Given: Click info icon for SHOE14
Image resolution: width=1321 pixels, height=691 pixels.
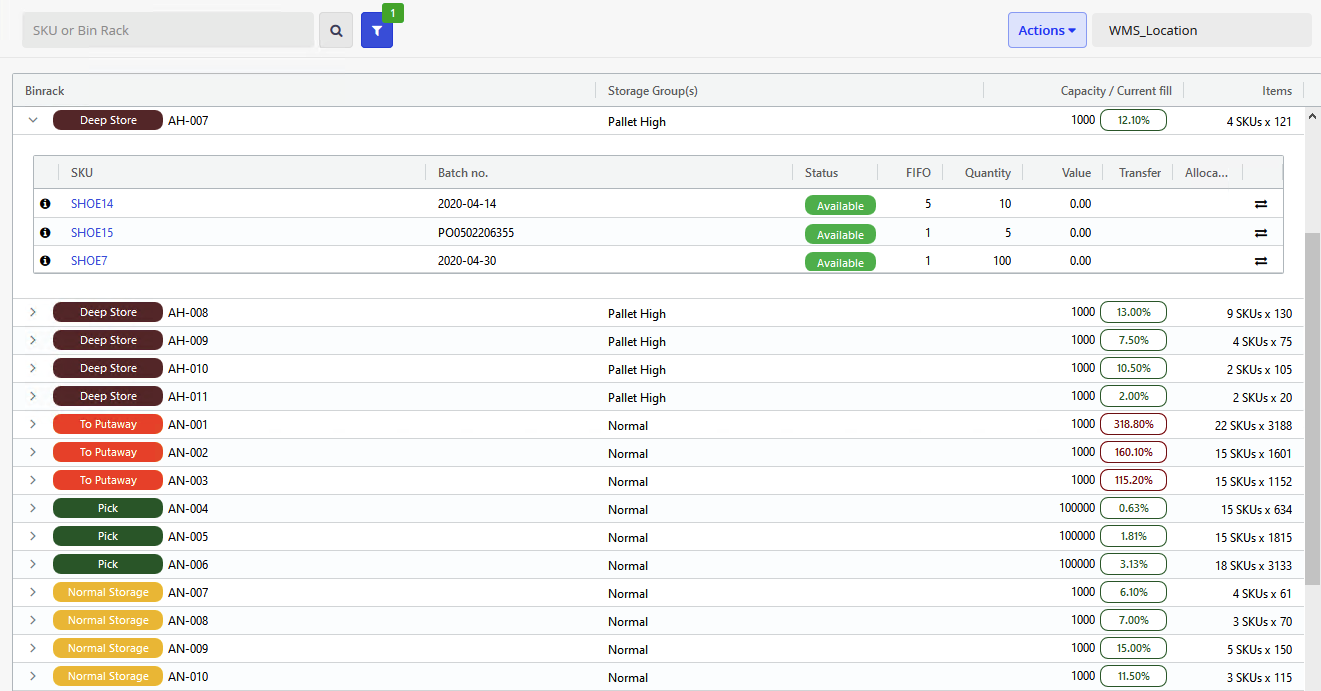Looking at the screenshot, I should [x=45, y=204].
